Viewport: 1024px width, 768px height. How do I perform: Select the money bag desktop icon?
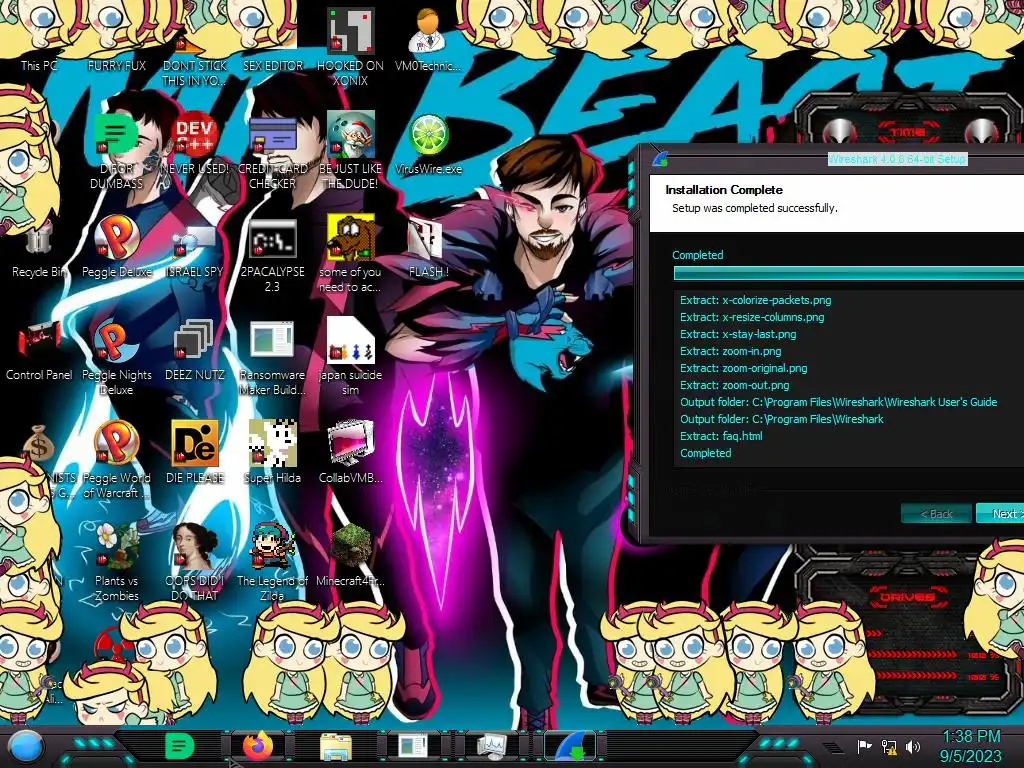click(x=38, y=444)
